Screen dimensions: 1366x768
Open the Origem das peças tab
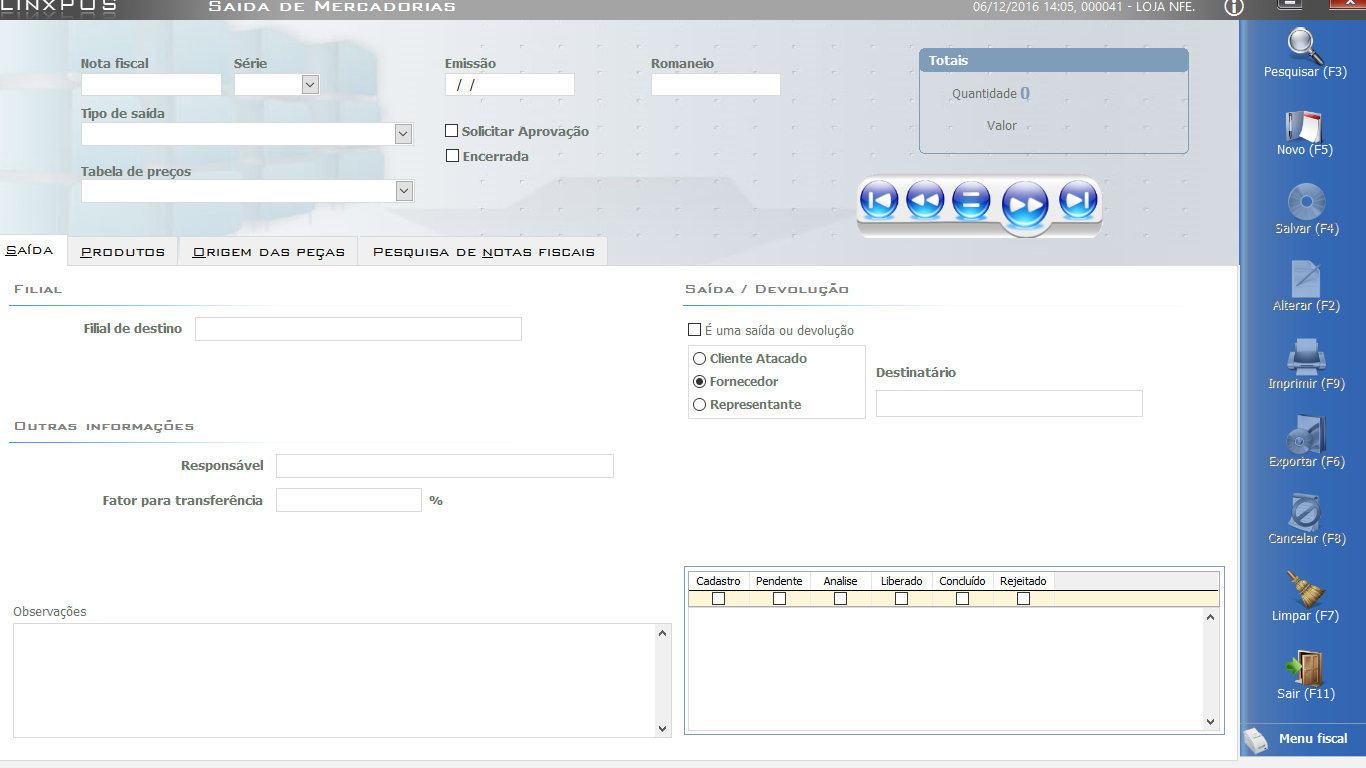(268, 252)
